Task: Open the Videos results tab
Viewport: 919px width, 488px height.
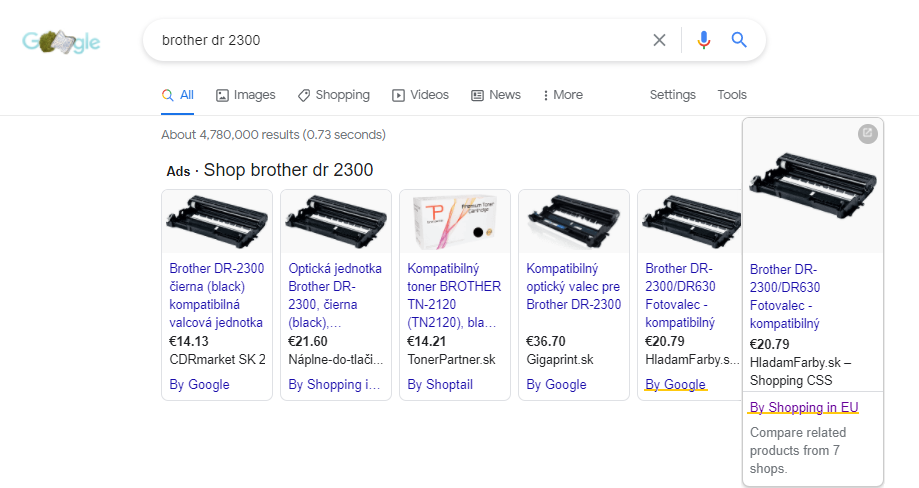Action: [x=420, y=95]
